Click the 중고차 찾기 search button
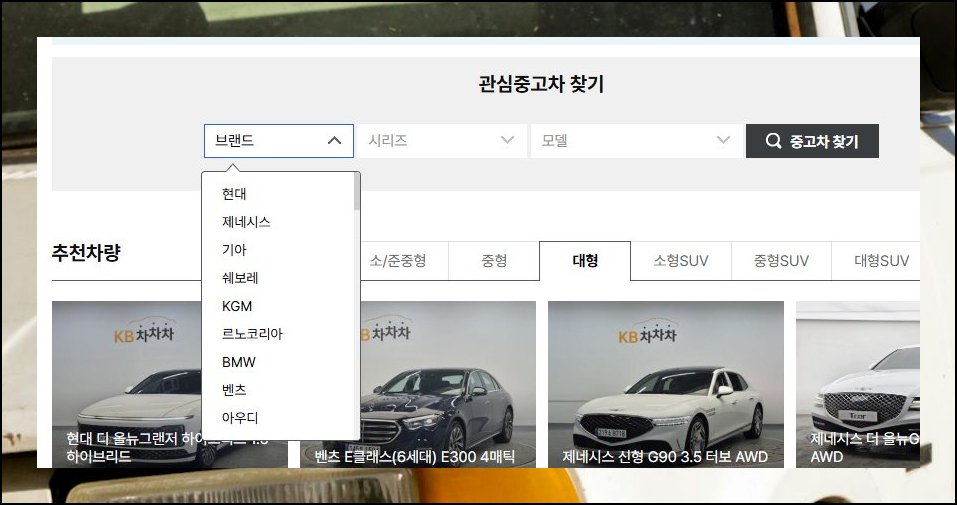Viewport: 957px width, 505px height. click(812, 141)
